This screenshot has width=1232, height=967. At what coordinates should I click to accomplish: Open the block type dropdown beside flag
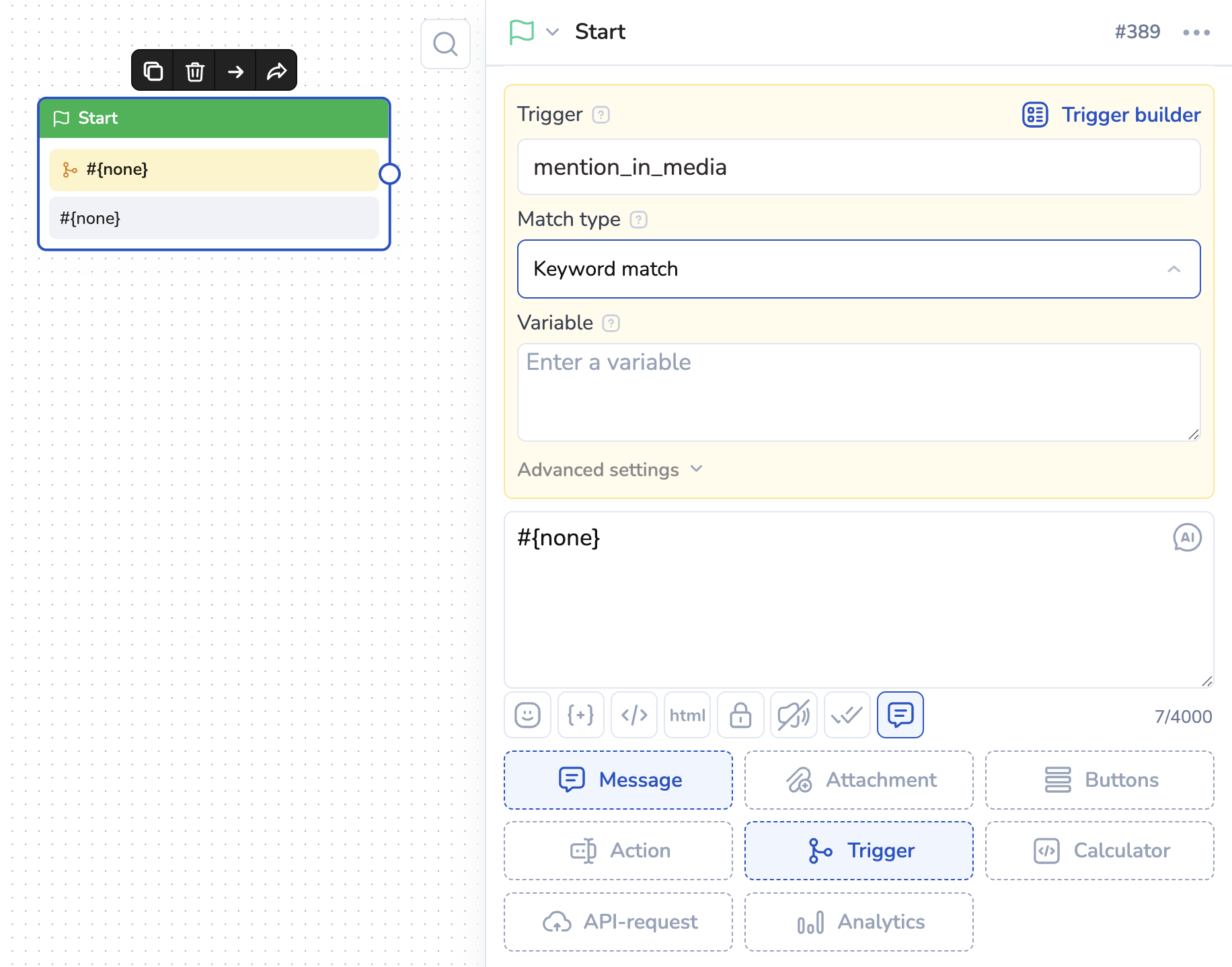[552, 32]
